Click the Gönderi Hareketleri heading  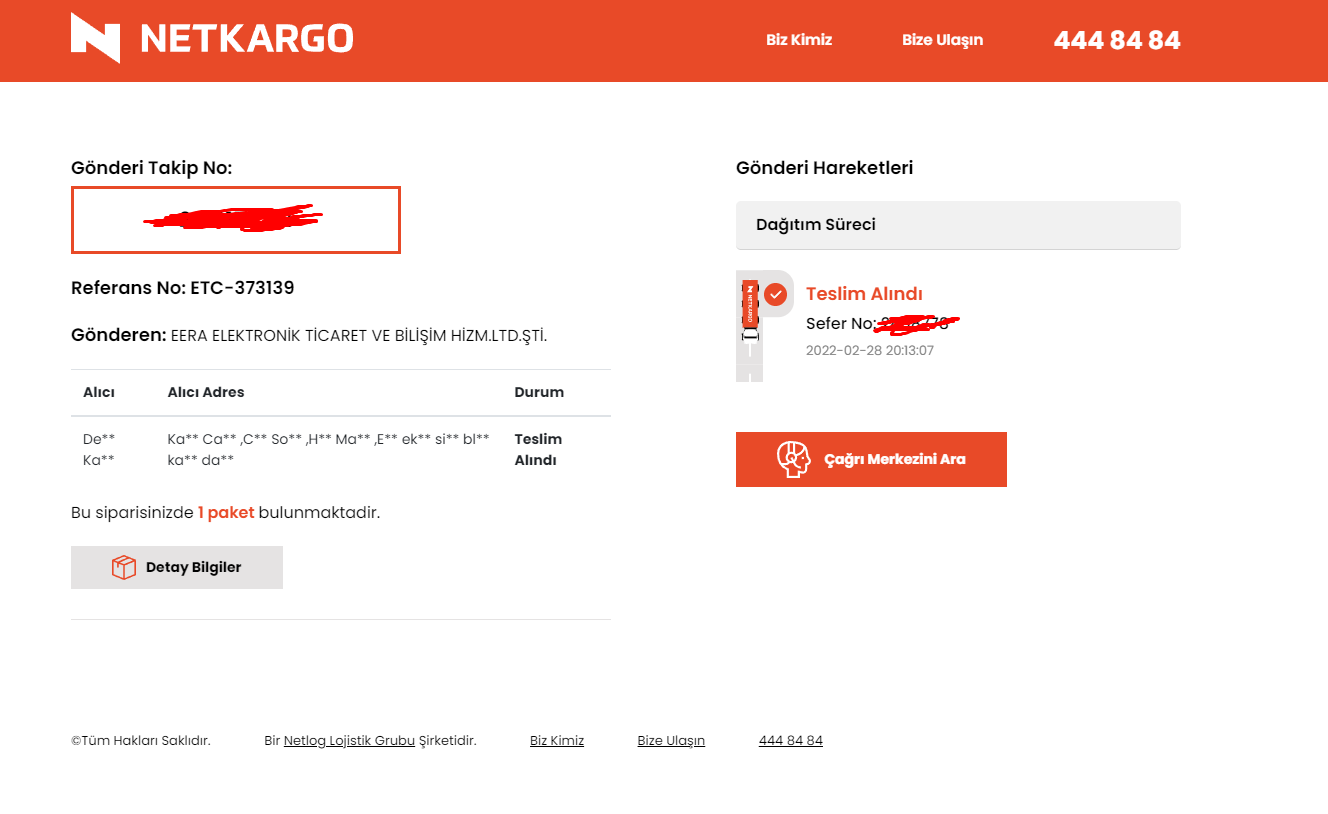tap(825, 168)
